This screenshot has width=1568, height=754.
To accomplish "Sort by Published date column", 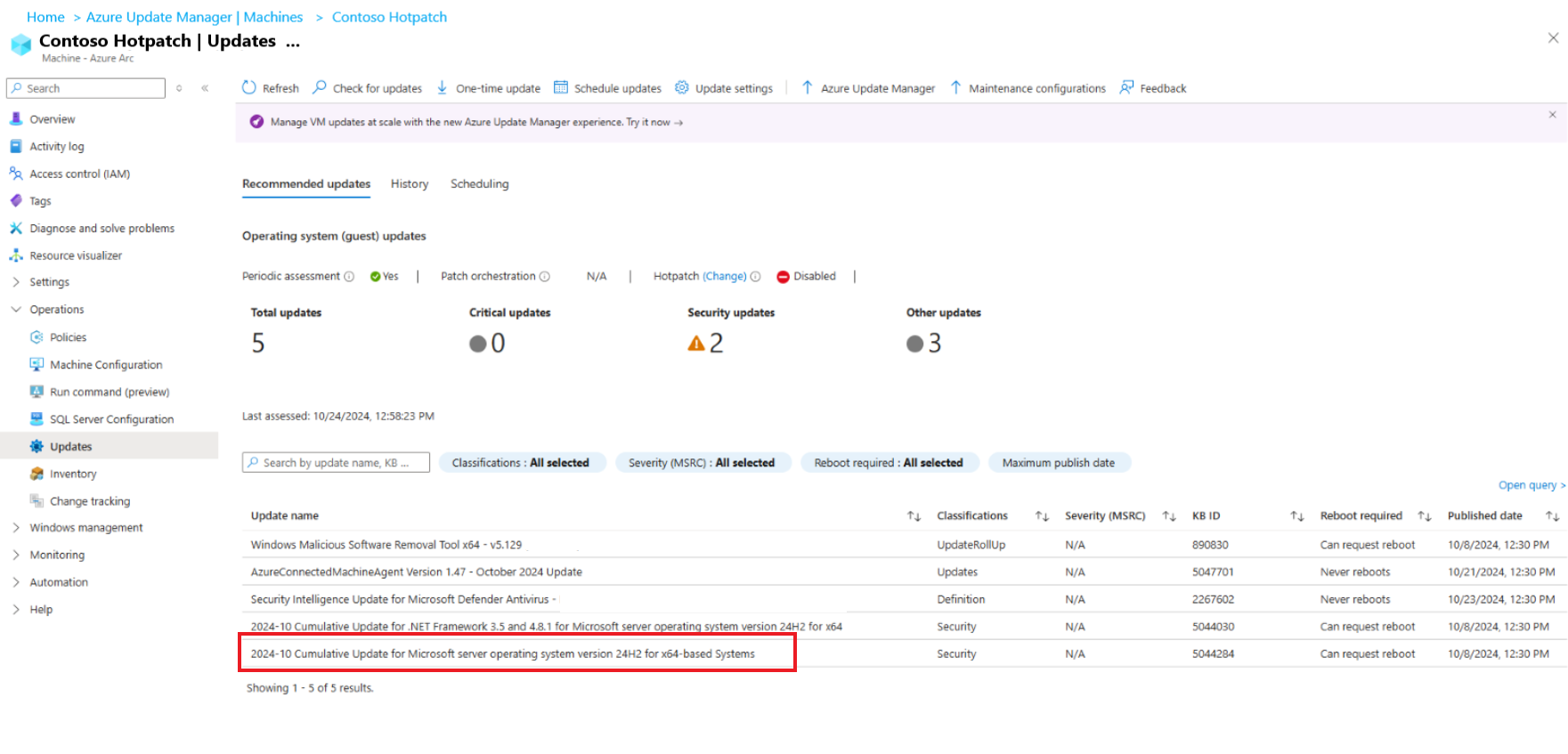I will 1552,516.
